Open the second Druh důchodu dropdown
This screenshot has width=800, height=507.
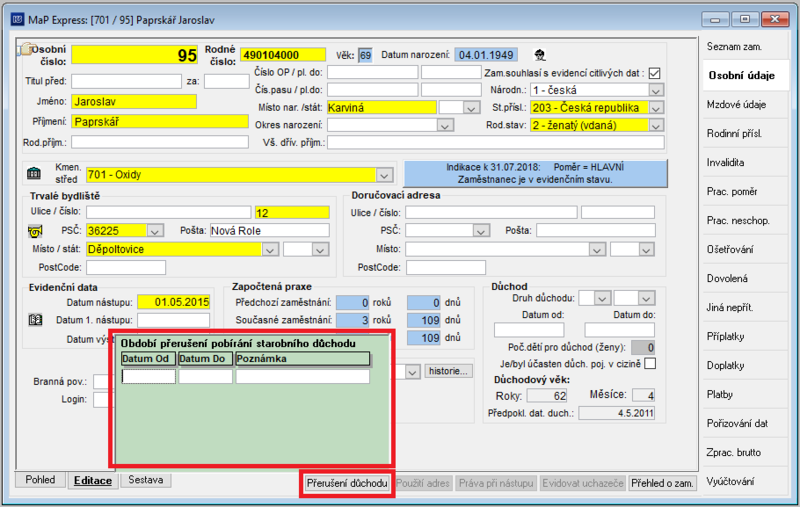pos(646,298)
